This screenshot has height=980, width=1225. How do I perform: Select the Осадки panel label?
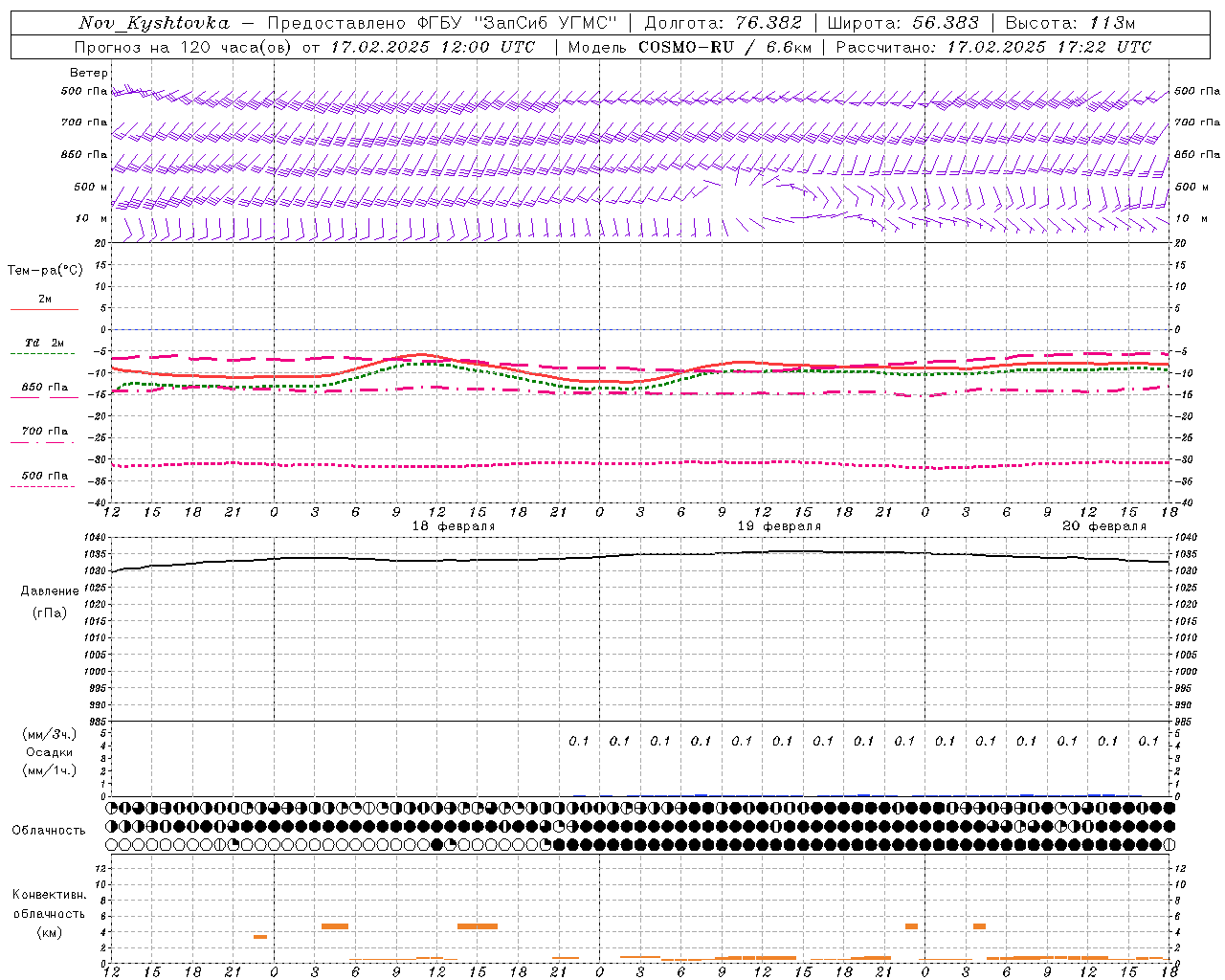tap(50, 752)
